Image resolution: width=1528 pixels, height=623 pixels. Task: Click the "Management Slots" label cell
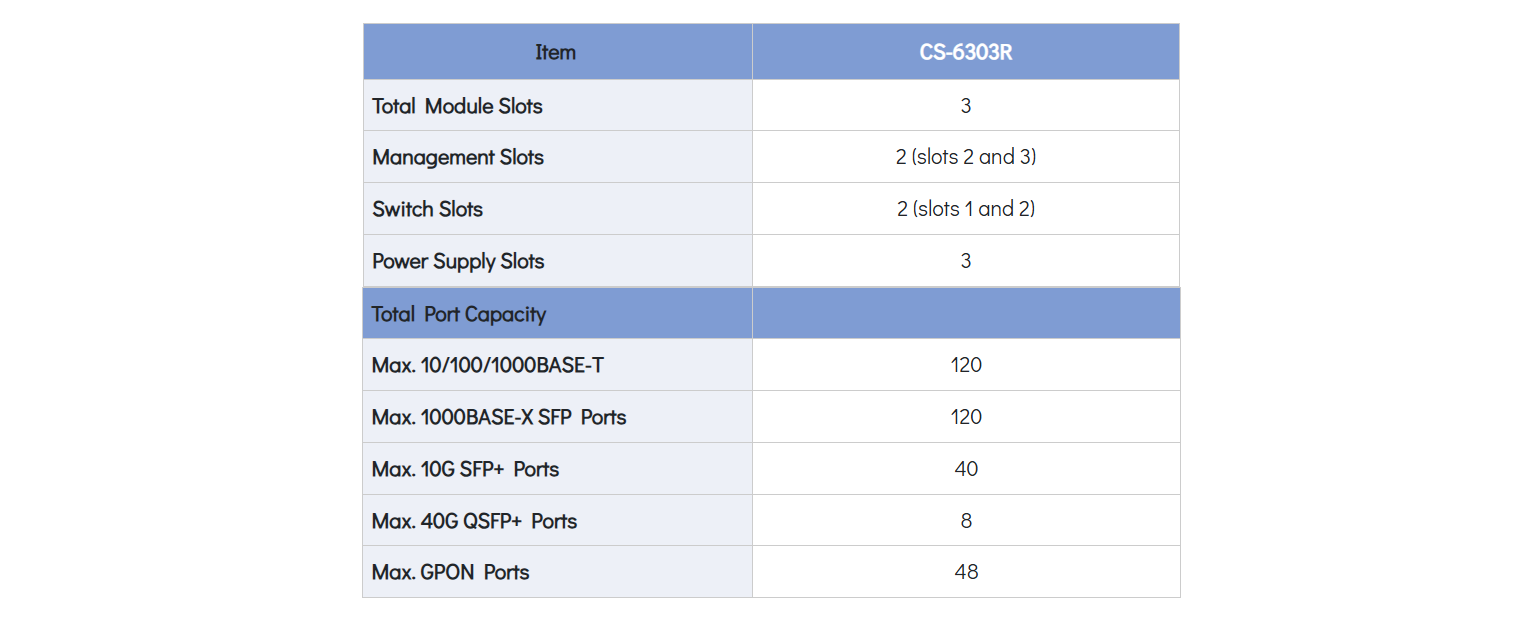pos(458,157)
